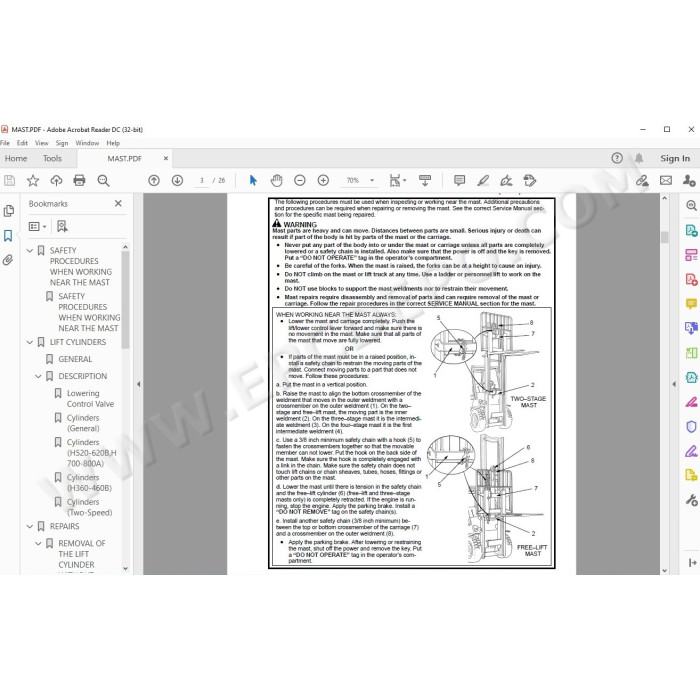Open Cylinders (General) bookmark
The width and height of the screenshot is (700, 700).
pyautogui.click(x=83, y=423)
